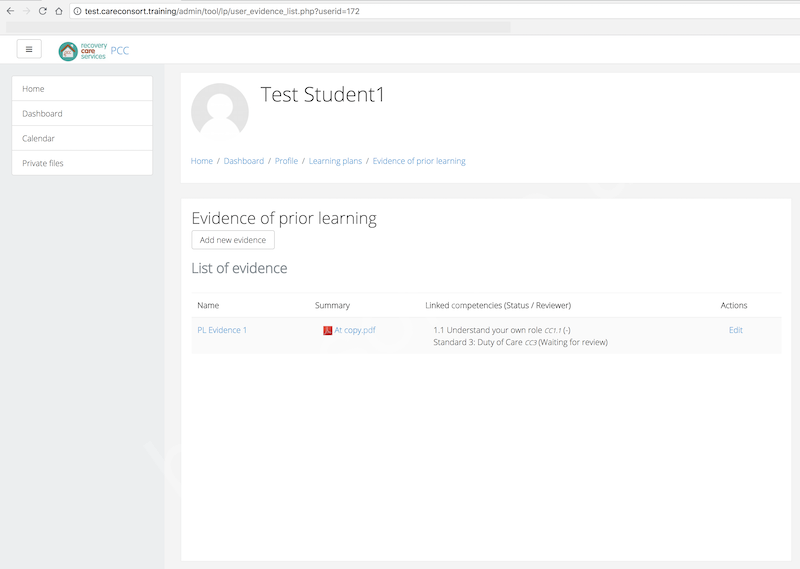Viewport: 800px width, 569px height.
Task: Click the browser back arrow
Action: [x=10, y=11]
